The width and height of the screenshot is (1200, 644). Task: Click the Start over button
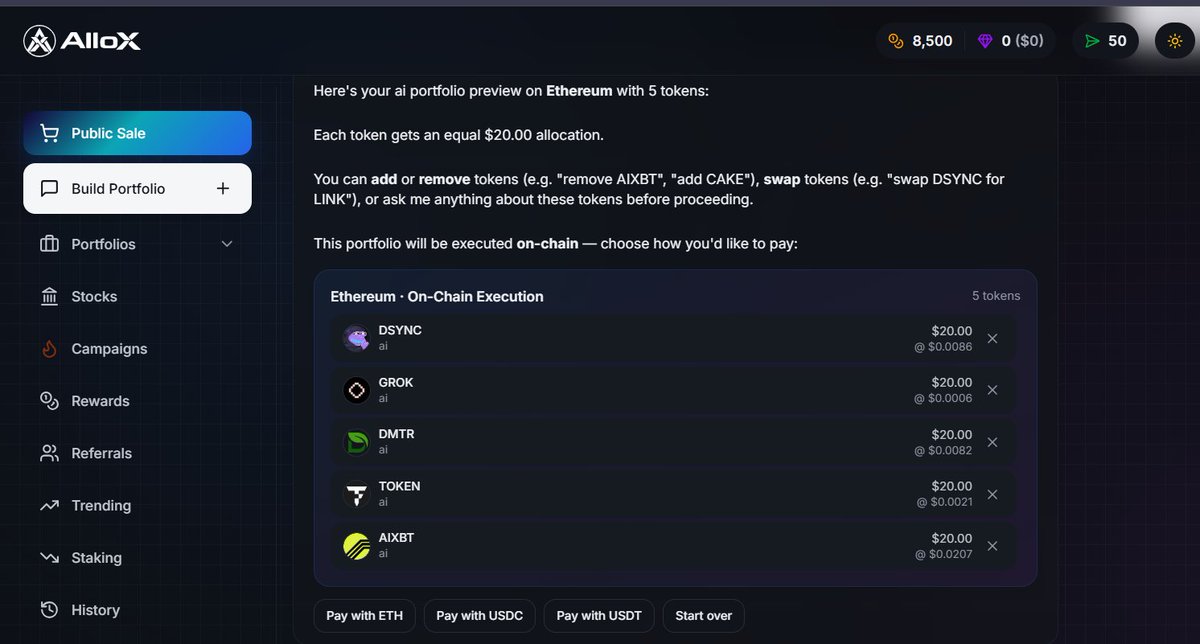(703, 615)
